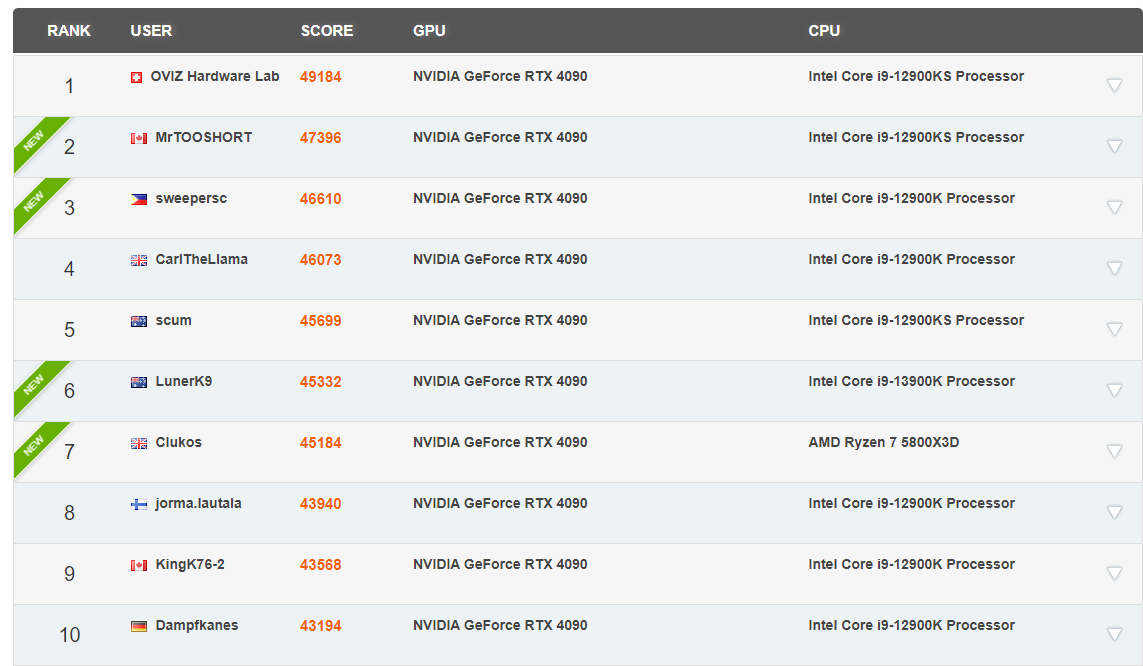Expand details arrow for OVIZ Hardware Lab row
Viewport: 1143px width, 666px height.
coord(1114,85)
